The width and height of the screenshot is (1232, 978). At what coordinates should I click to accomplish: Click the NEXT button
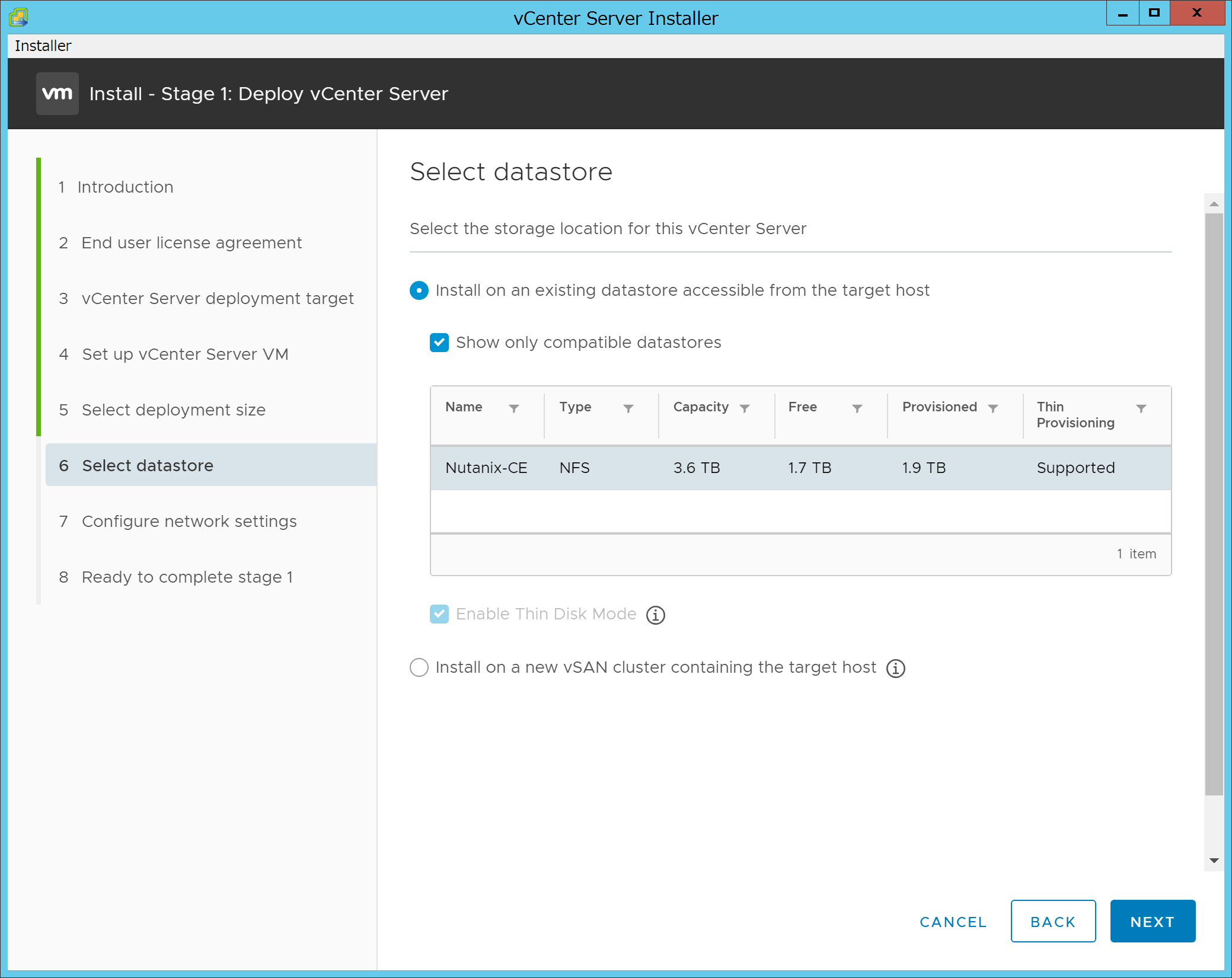[1153, 922]
